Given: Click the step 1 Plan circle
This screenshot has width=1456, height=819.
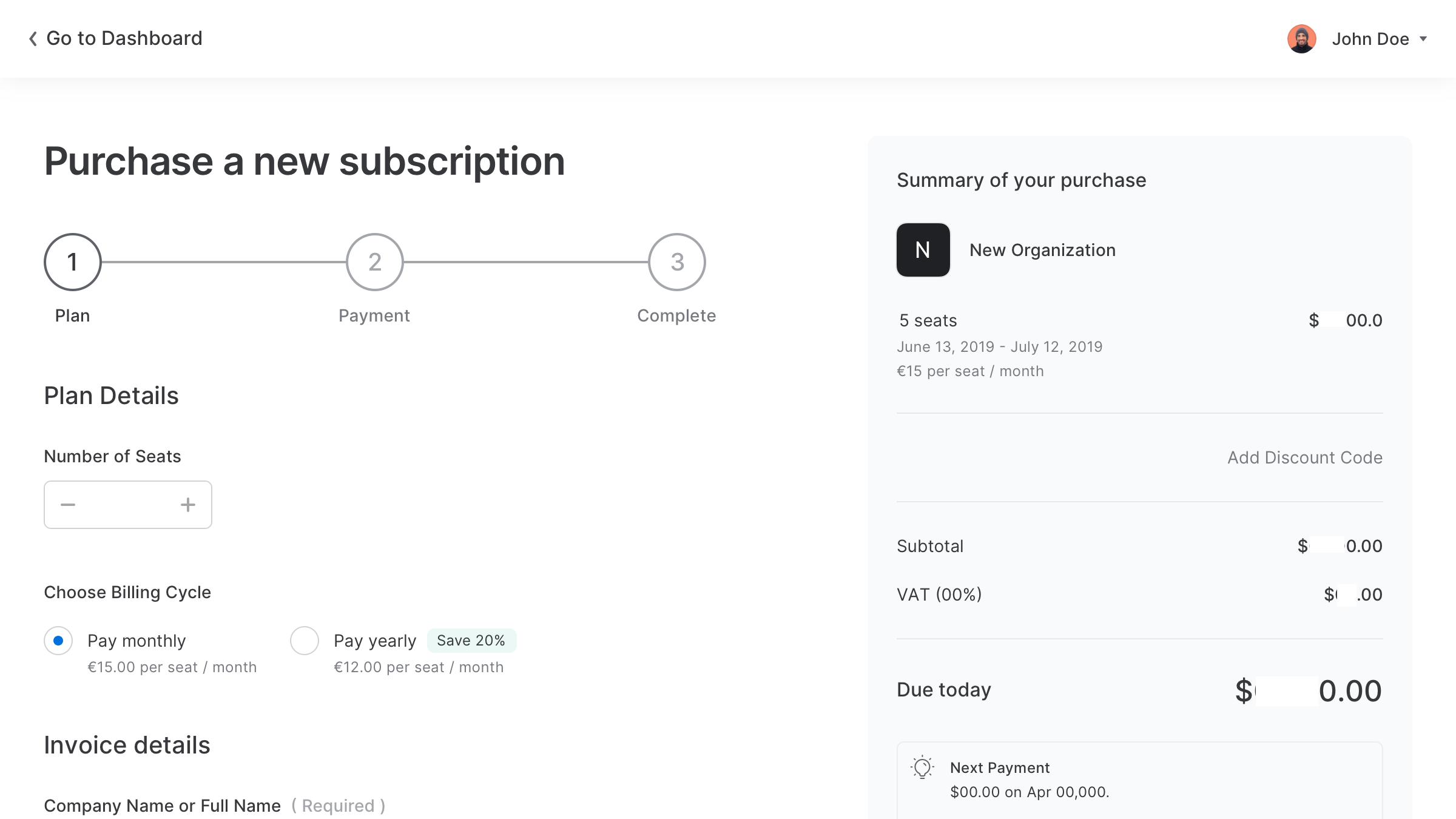Looking at the screenshot, I should tap(73, 262).
